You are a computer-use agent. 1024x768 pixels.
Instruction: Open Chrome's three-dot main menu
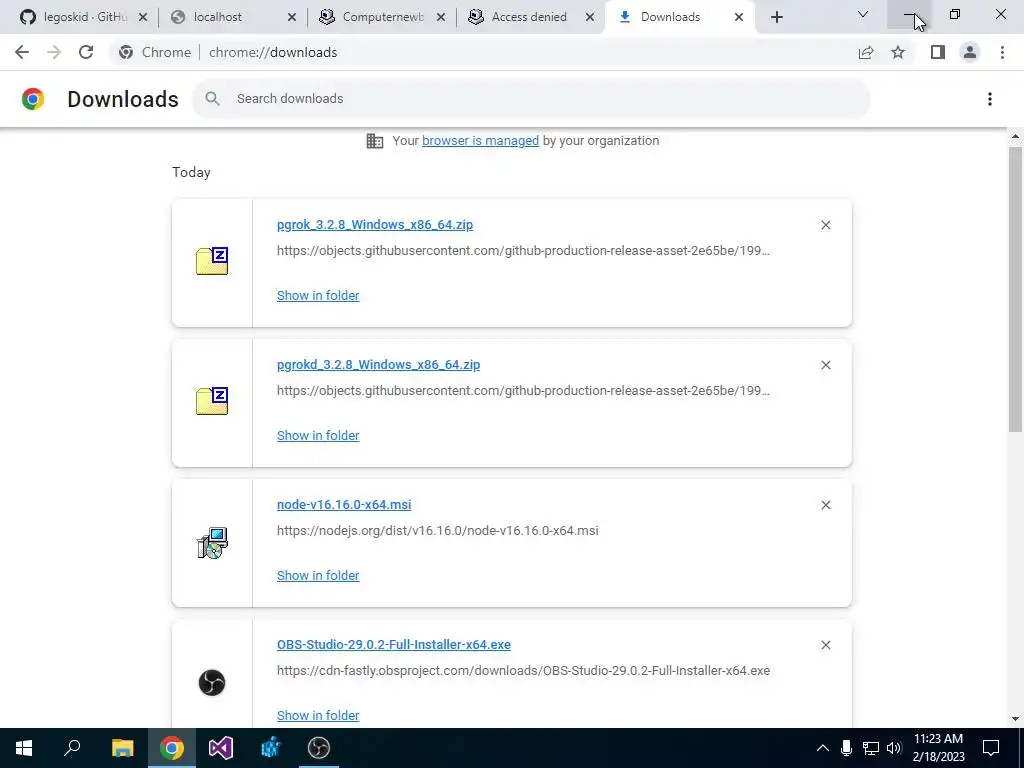click(1002, 52)
